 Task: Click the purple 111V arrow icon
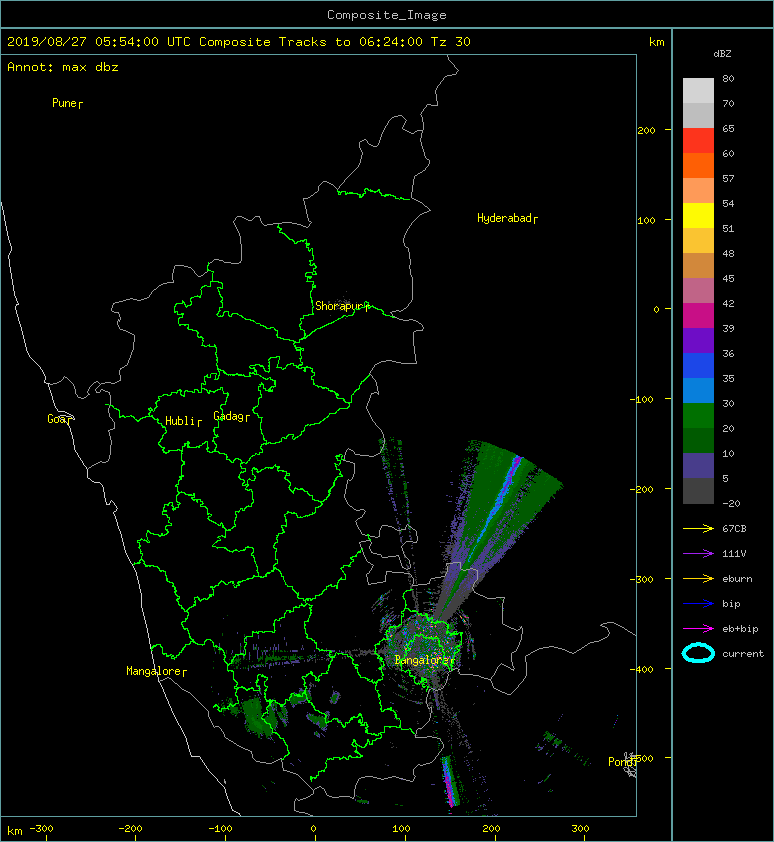[698, 554]
